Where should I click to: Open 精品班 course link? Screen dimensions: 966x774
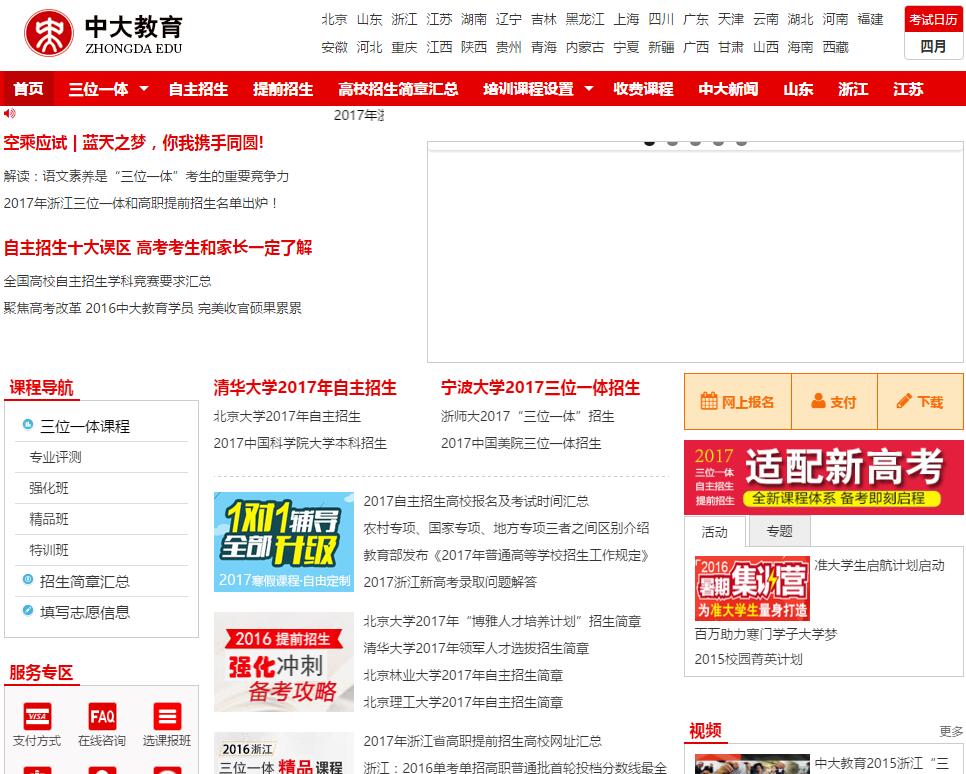(x=49, y=519)
